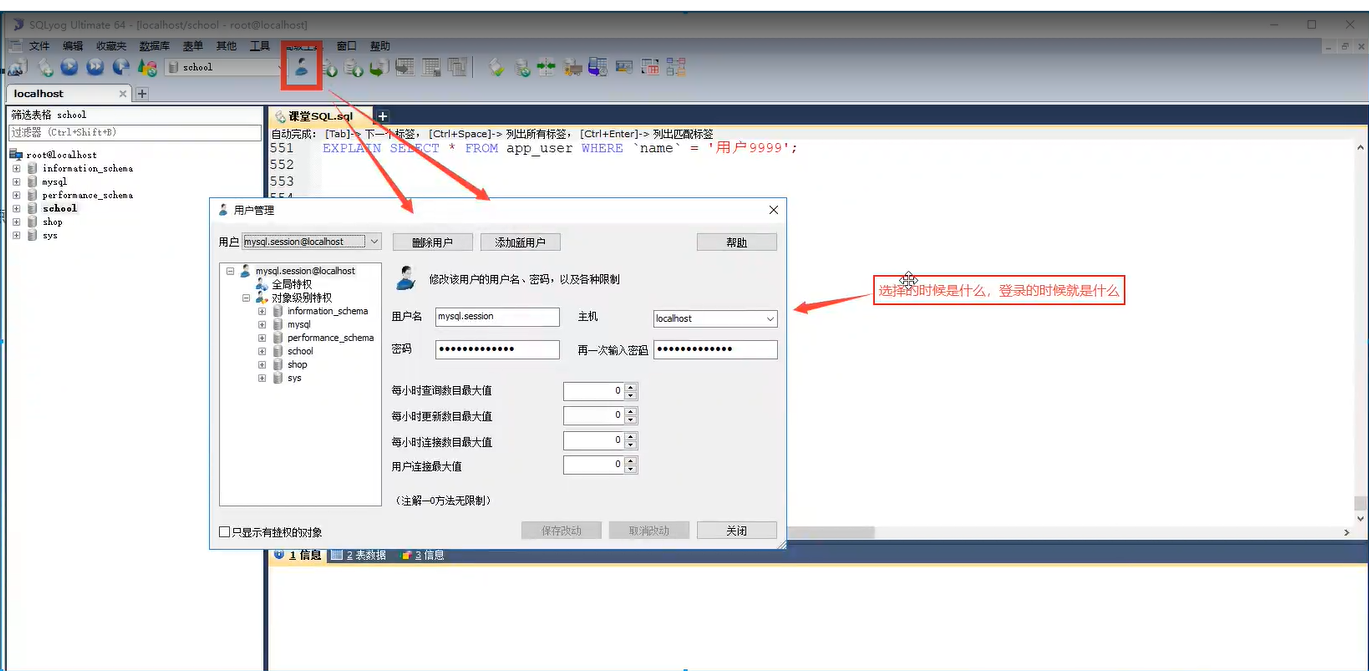This screenshot has height=671, width=1369.
Task: Click the green-up-arrow database export icon
Action: tap(353, 67)
